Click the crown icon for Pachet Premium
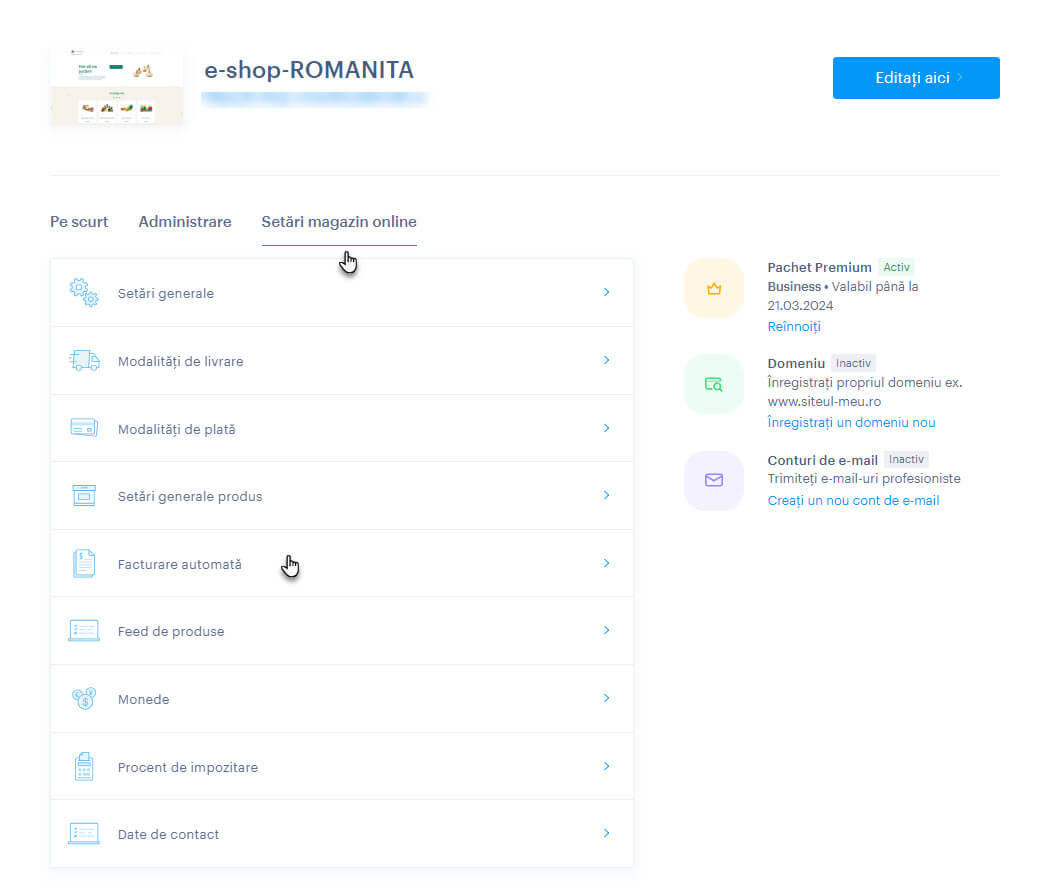The image size is (1051, 883). click(714, 288)
